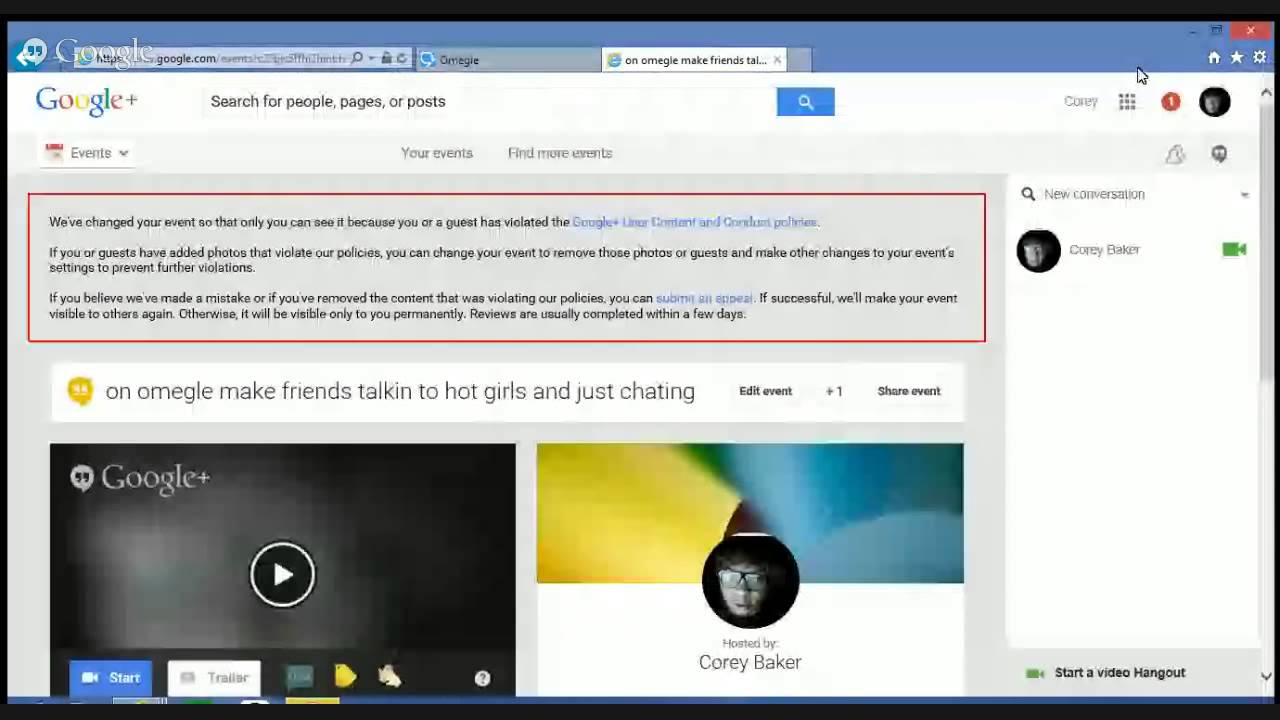
Task: Open Find more events
Action: pyautogui.click(x=560, y=153)
